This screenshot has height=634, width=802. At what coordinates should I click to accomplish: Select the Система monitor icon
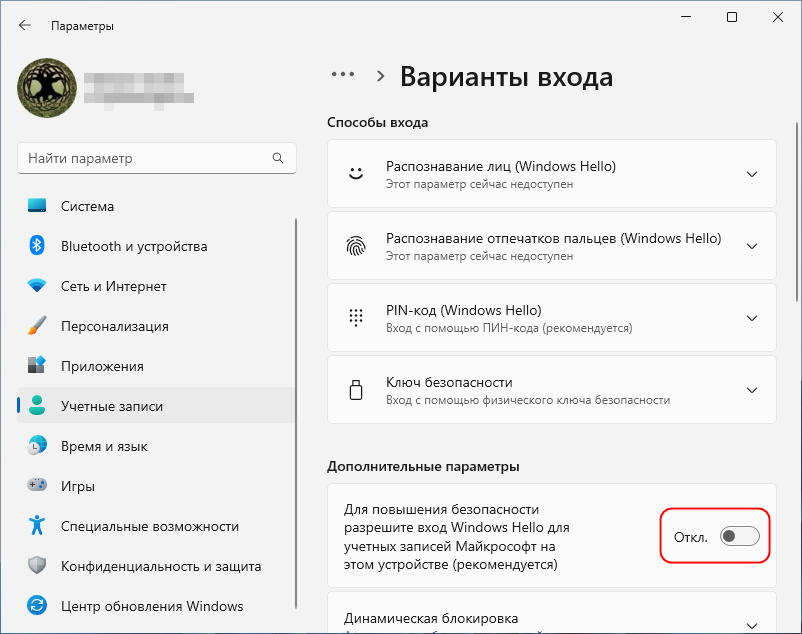(37, 206)
